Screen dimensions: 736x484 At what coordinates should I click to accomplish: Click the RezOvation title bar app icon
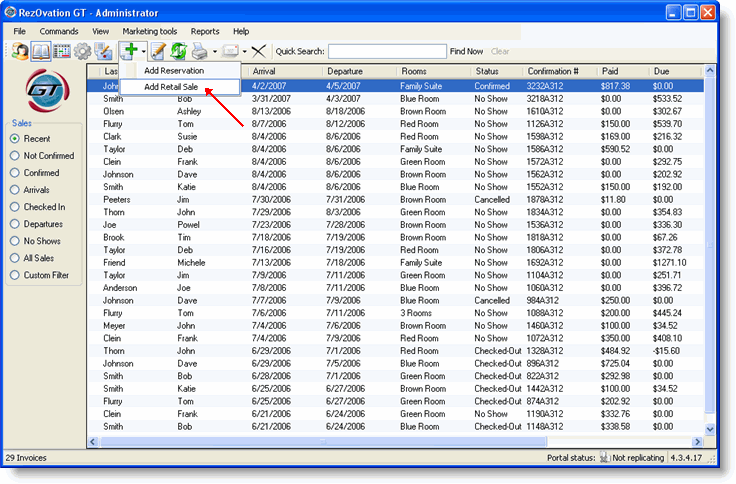[10, 12]
